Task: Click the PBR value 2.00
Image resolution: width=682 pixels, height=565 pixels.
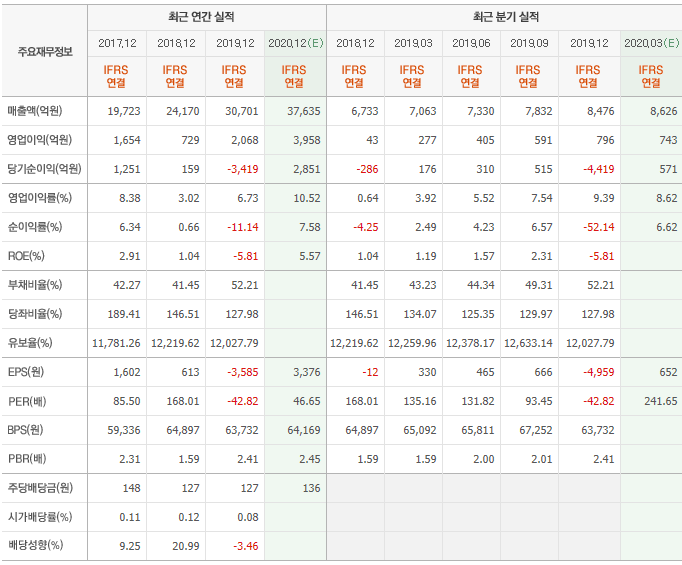Action: click(x=484, y=459)
